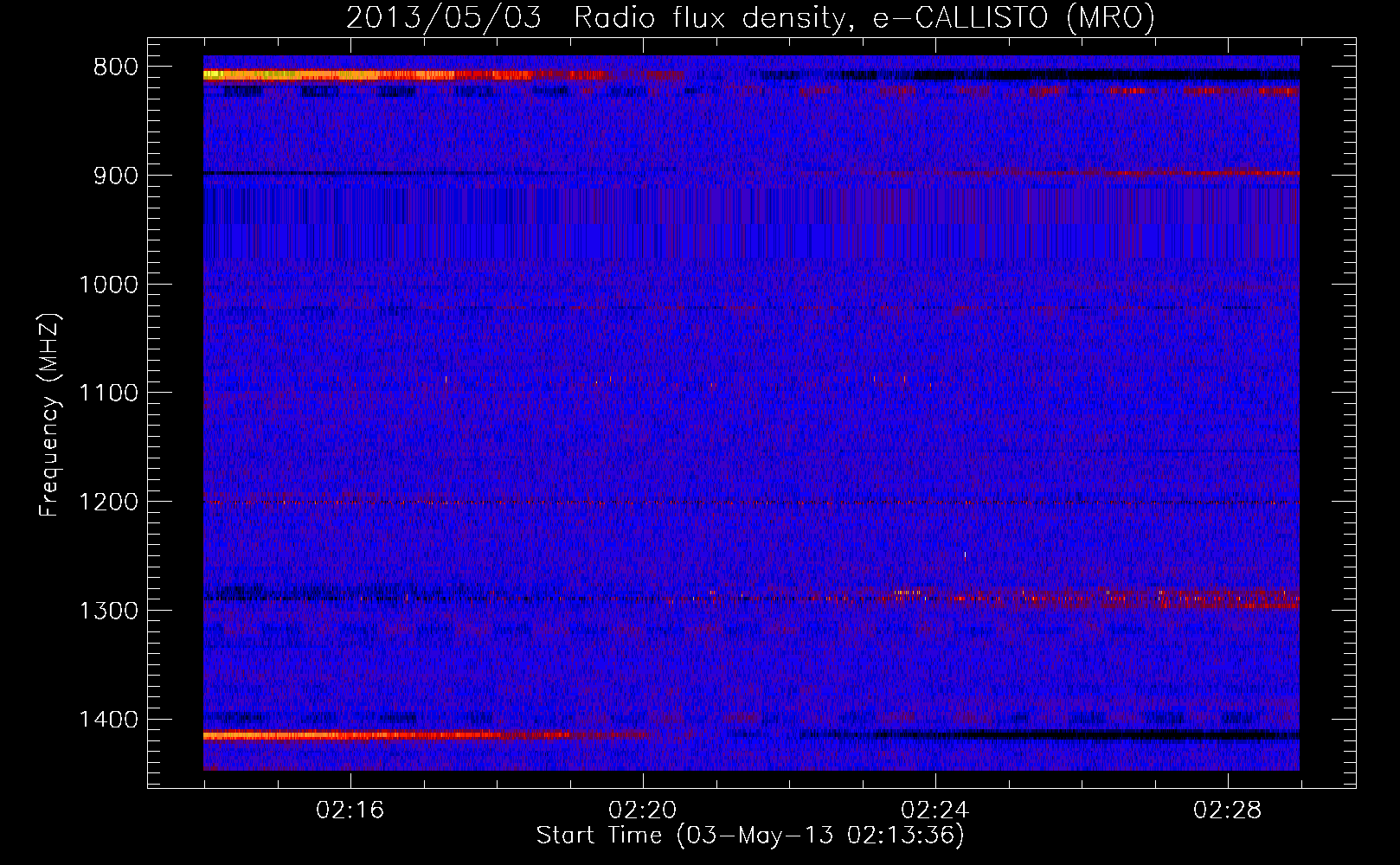The height and width of the screenshot is (865, 1400).
Task: Select the 1400 frequency axis label
Action: click(x=108, y=720)
